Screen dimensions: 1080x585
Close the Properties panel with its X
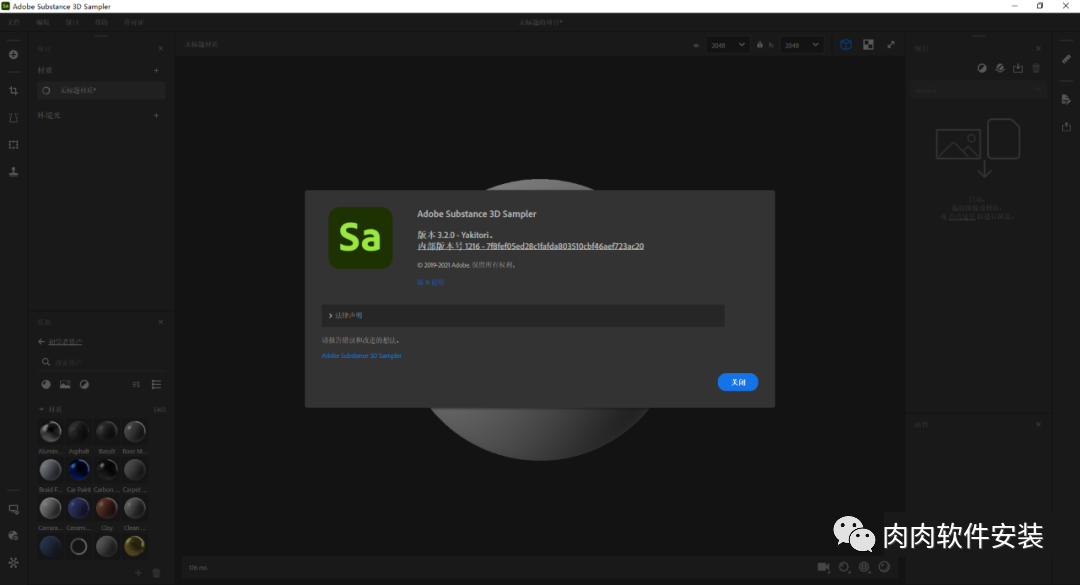tap(1038, 424)
